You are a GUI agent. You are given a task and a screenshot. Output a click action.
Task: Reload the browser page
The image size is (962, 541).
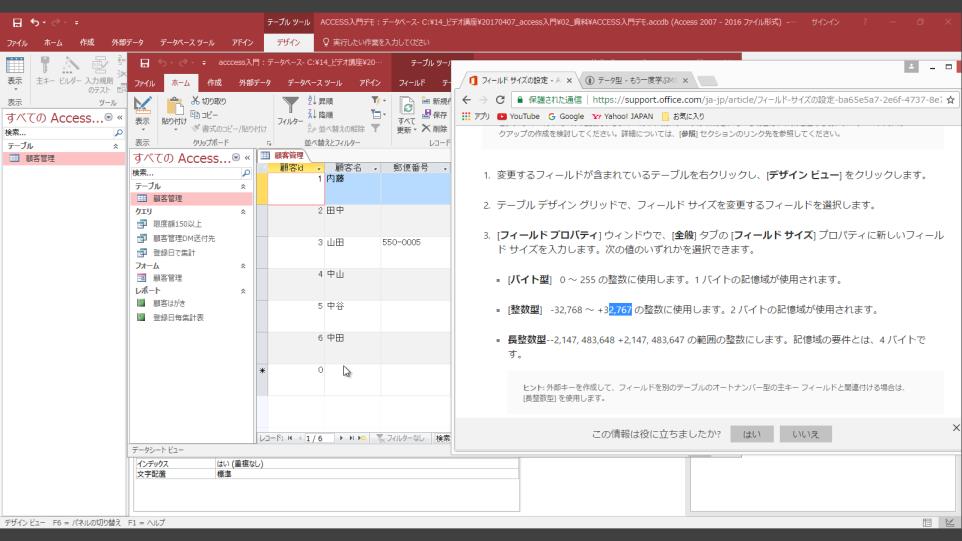pyautogui.click(x=500, y=100)
